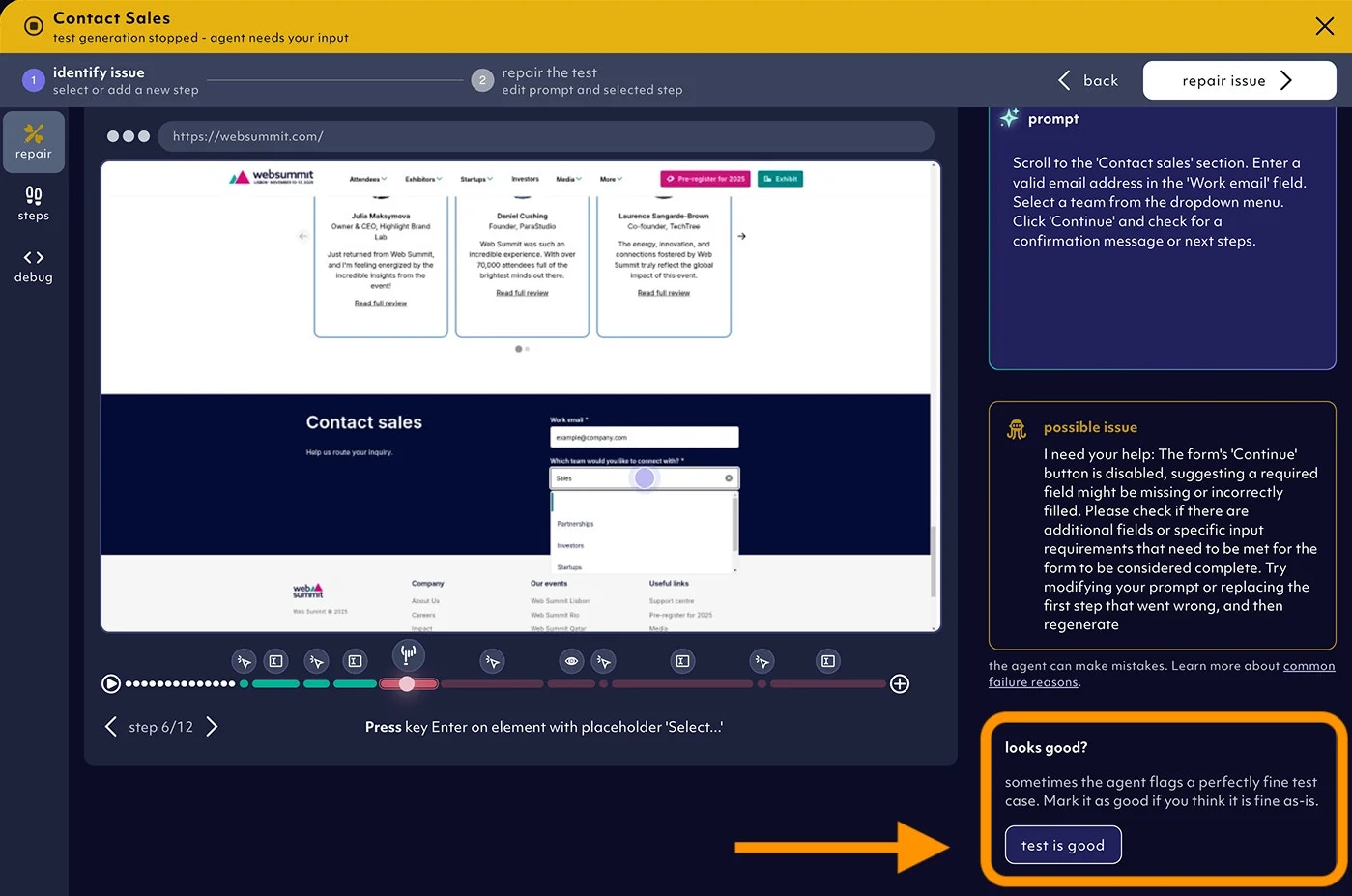Read Laurence Sangarde-Brown's full review
This screenshot has height=896, width=1352.
coord(664,293)
